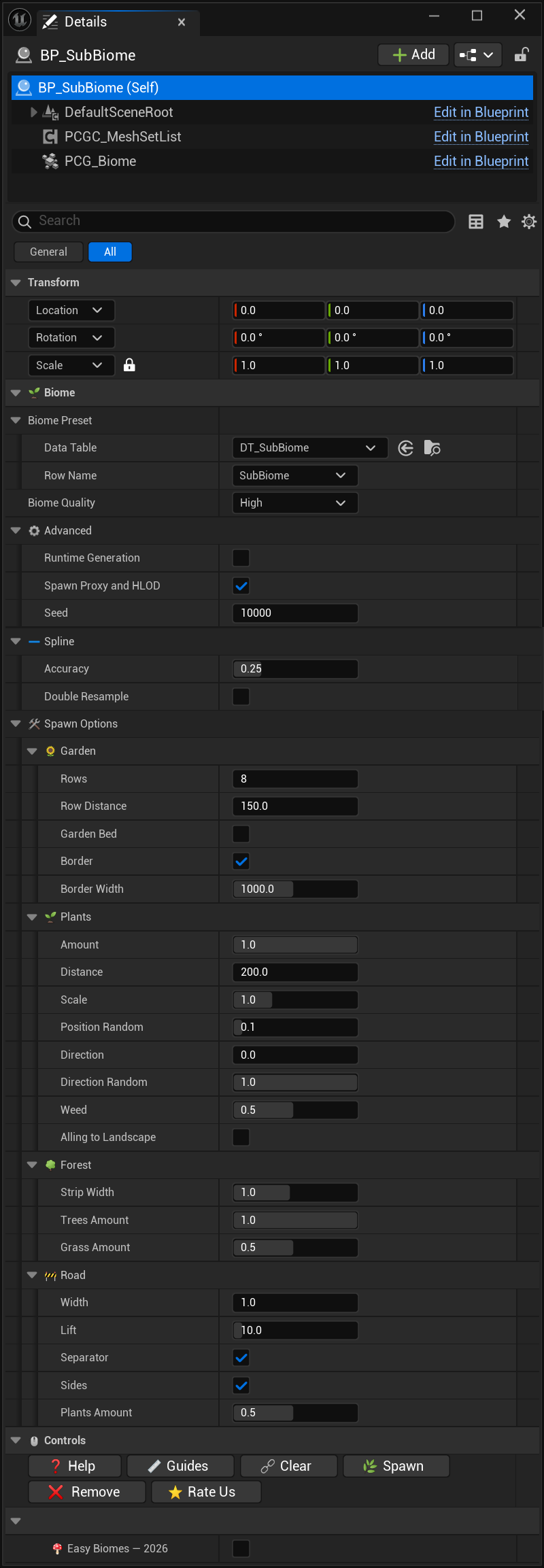Click the Help button
This screenshot has width=544, height=1568.
click(x=75, y=1466)
